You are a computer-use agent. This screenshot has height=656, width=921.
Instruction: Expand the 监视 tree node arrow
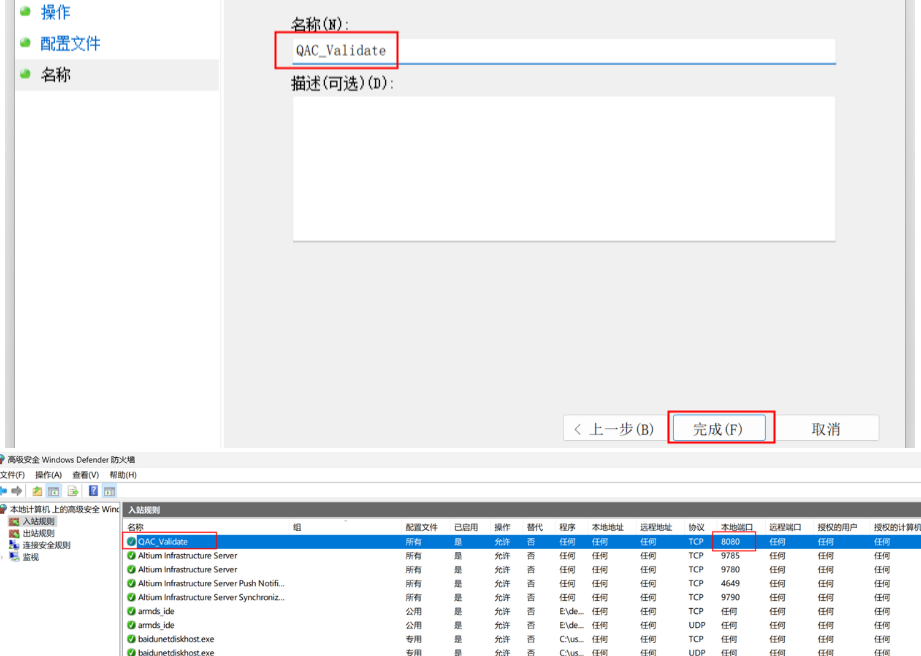tap(3, 557)
